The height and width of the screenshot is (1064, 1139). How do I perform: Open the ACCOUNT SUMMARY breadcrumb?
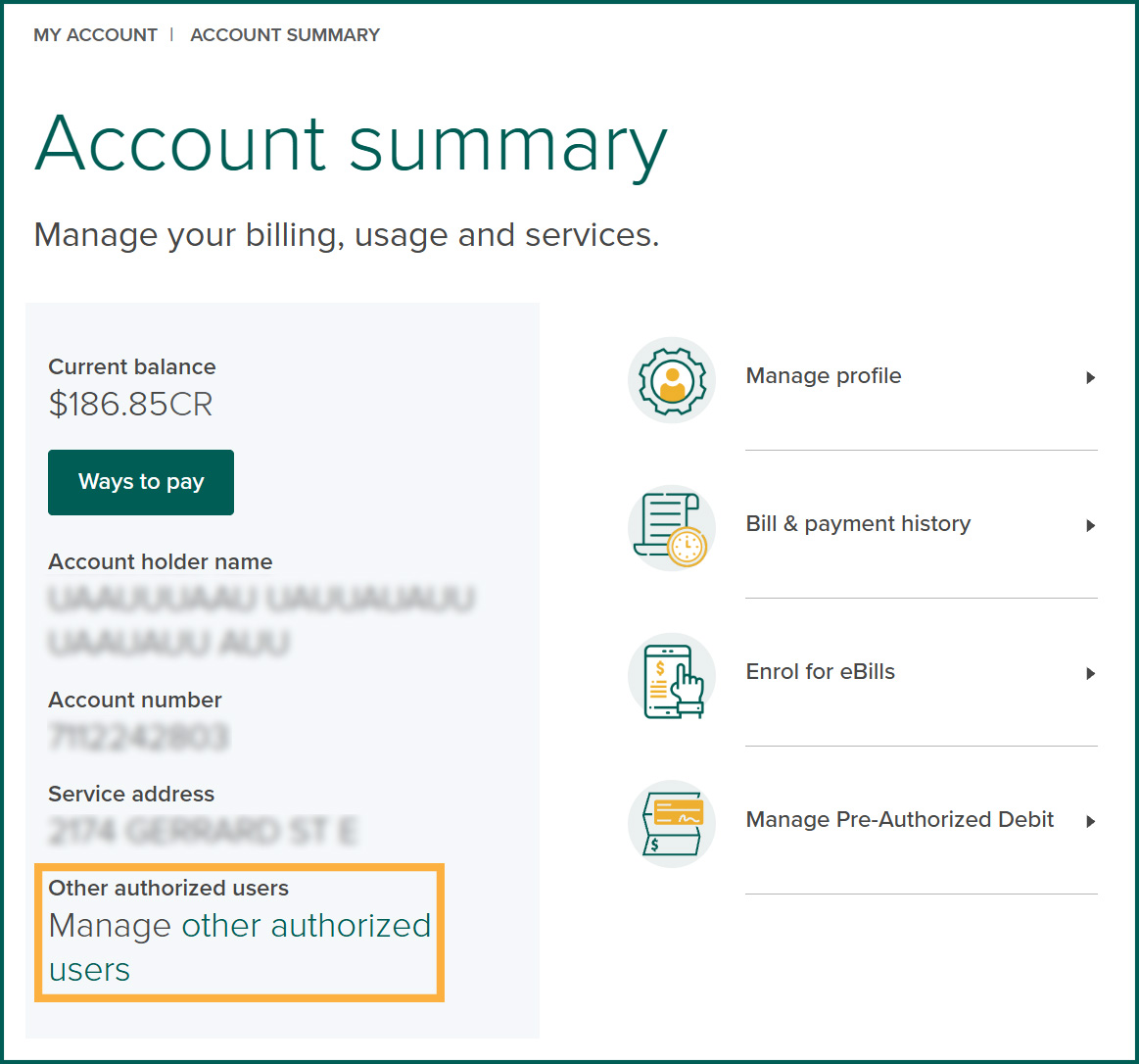point(285,35)
